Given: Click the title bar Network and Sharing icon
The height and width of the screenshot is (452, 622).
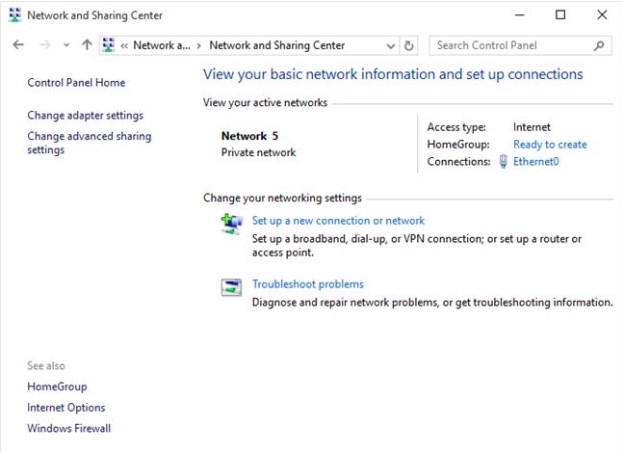Looking at the screenshot, I should click(x=15, y=15).
